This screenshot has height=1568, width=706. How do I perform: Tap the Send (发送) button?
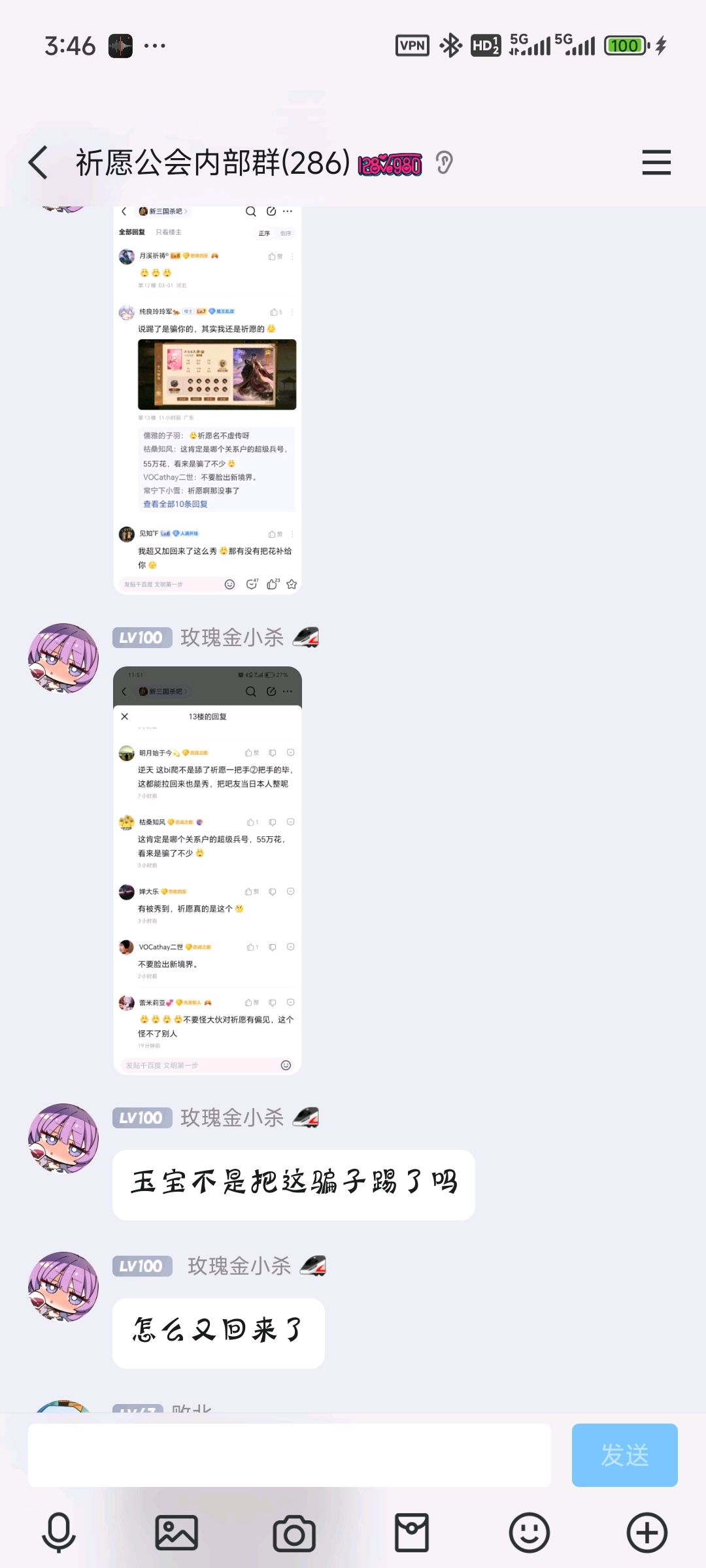point(625,1455)
